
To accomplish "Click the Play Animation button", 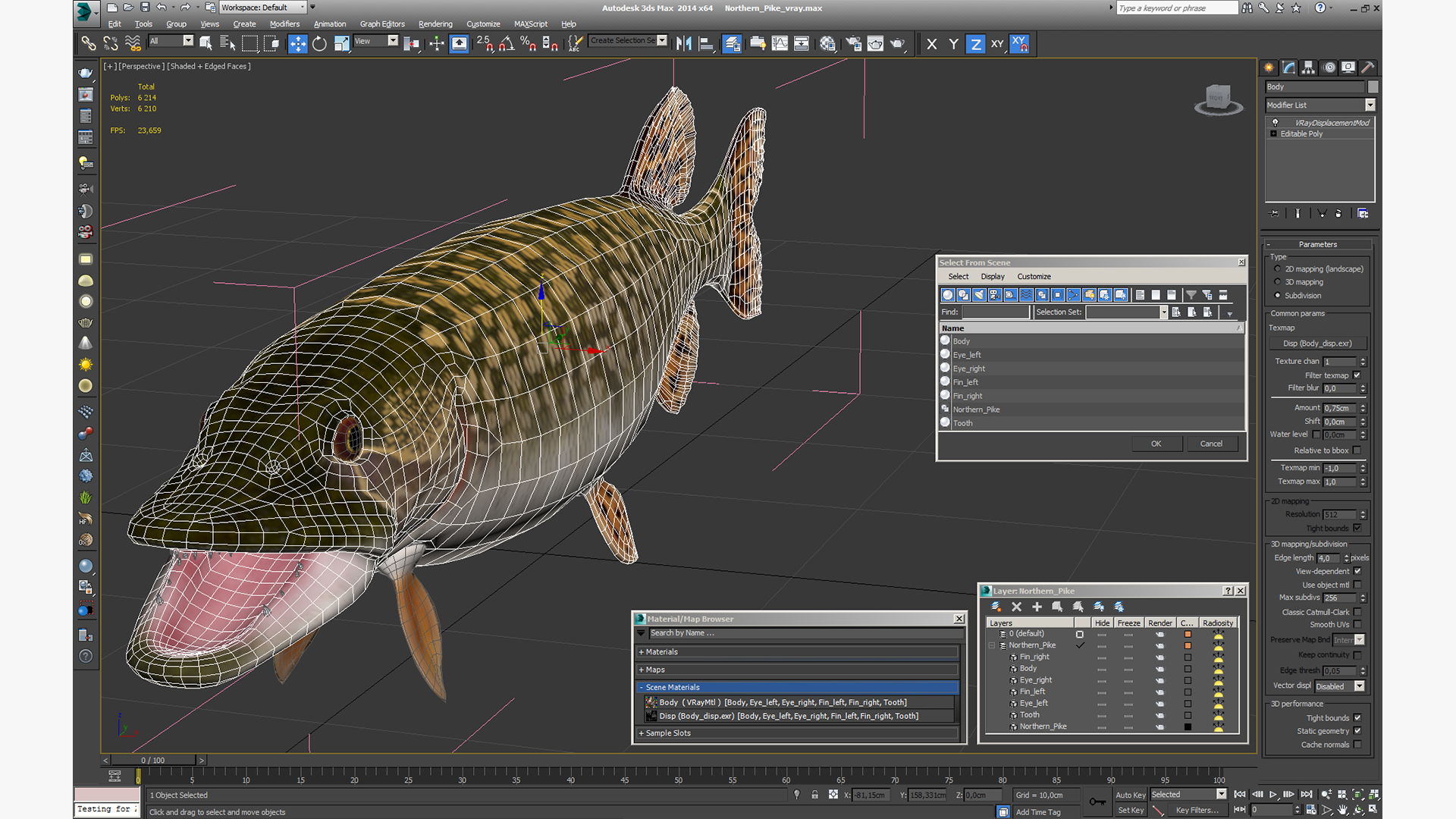I will [x=1273, y=794].
